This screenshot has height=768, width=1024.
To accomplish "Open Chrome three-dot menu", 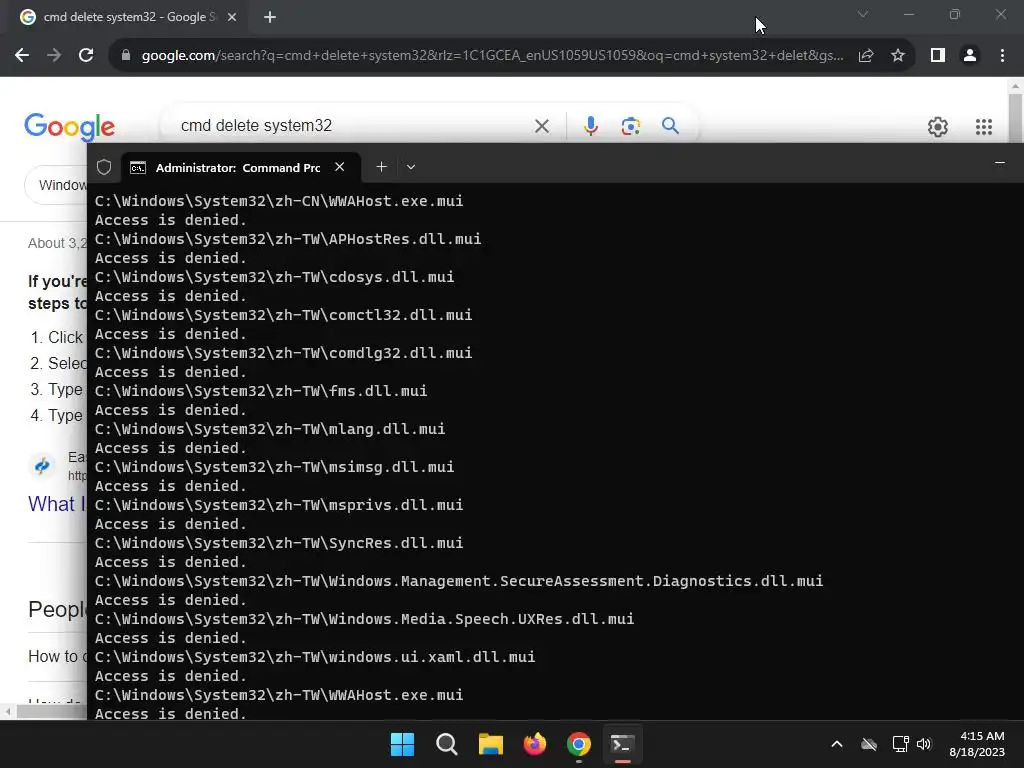I will click(x=1002, y=56).
